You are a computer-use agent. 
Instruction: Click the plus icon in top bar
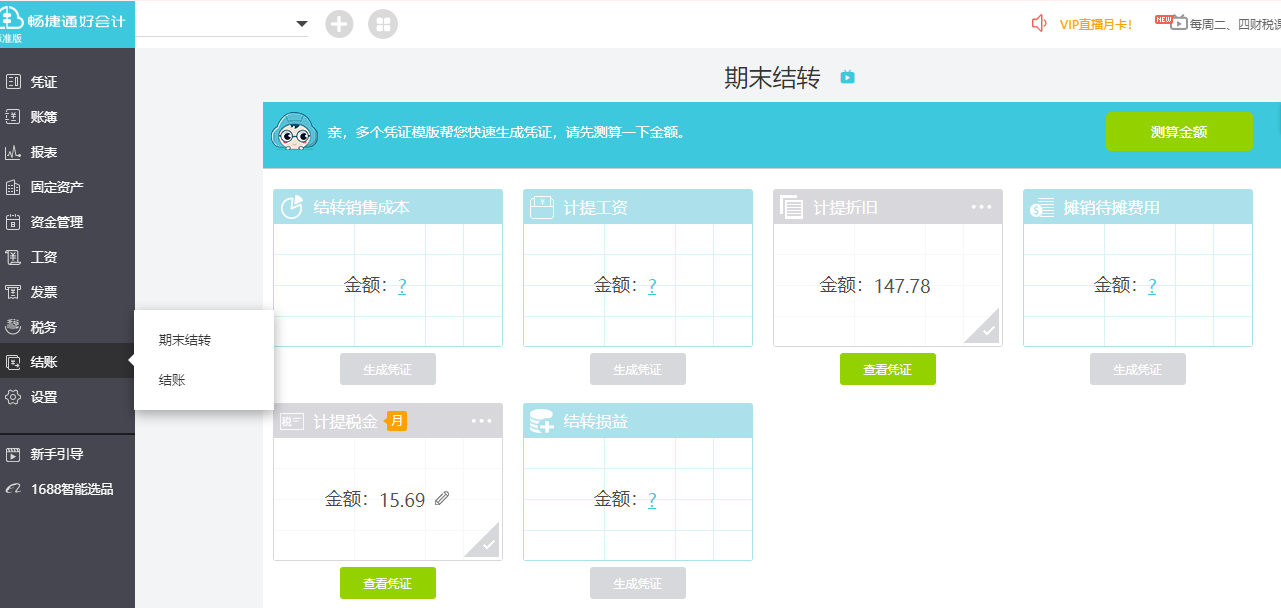339,24
